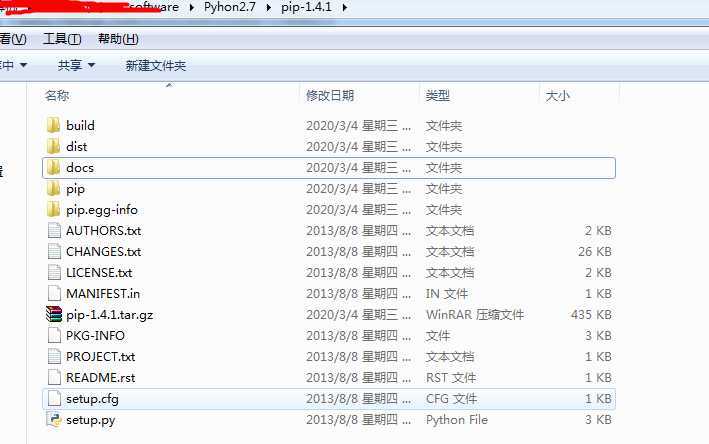Click the file name README.rst
Viewport: 709px width, 444px height.
100,378
